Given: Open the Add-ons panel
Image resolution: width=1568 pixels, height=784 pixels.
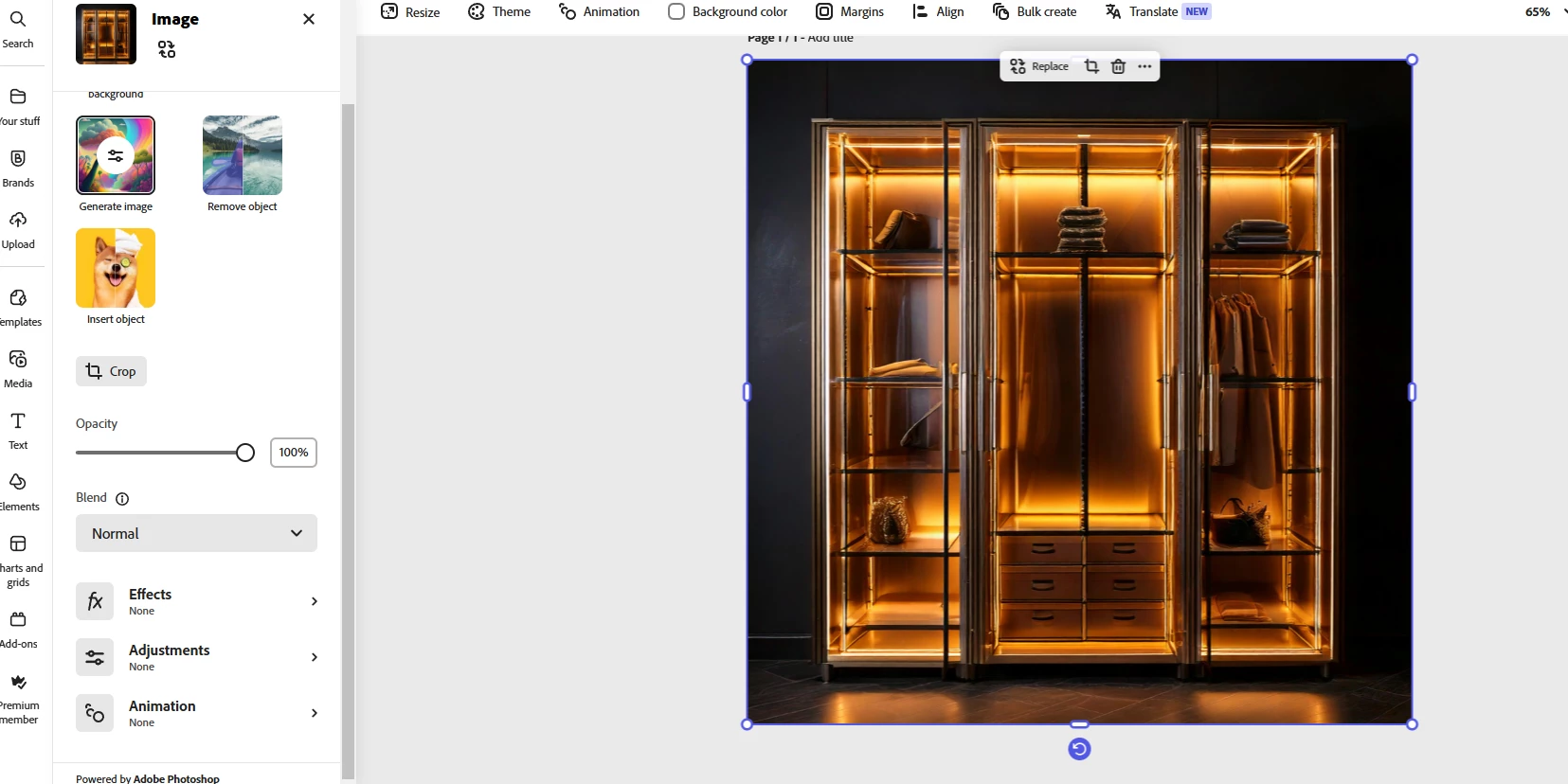Looking at the screenshot, I should click(18, 630).
